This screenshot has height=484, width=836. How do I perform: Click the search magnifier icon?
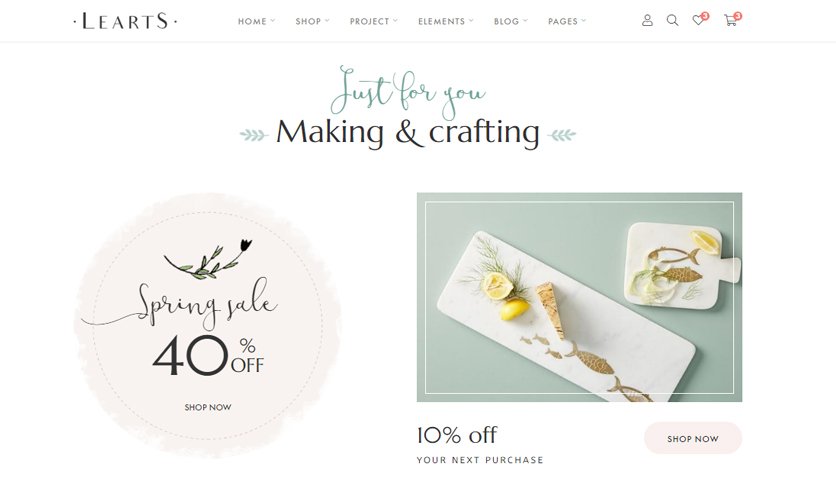(673, 21)
